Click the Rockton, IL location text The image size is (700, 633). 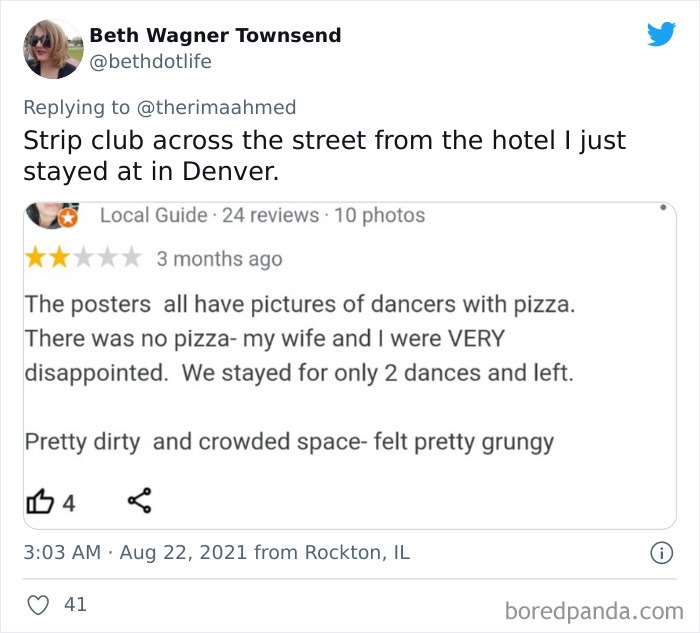click(x=357, y=552)
